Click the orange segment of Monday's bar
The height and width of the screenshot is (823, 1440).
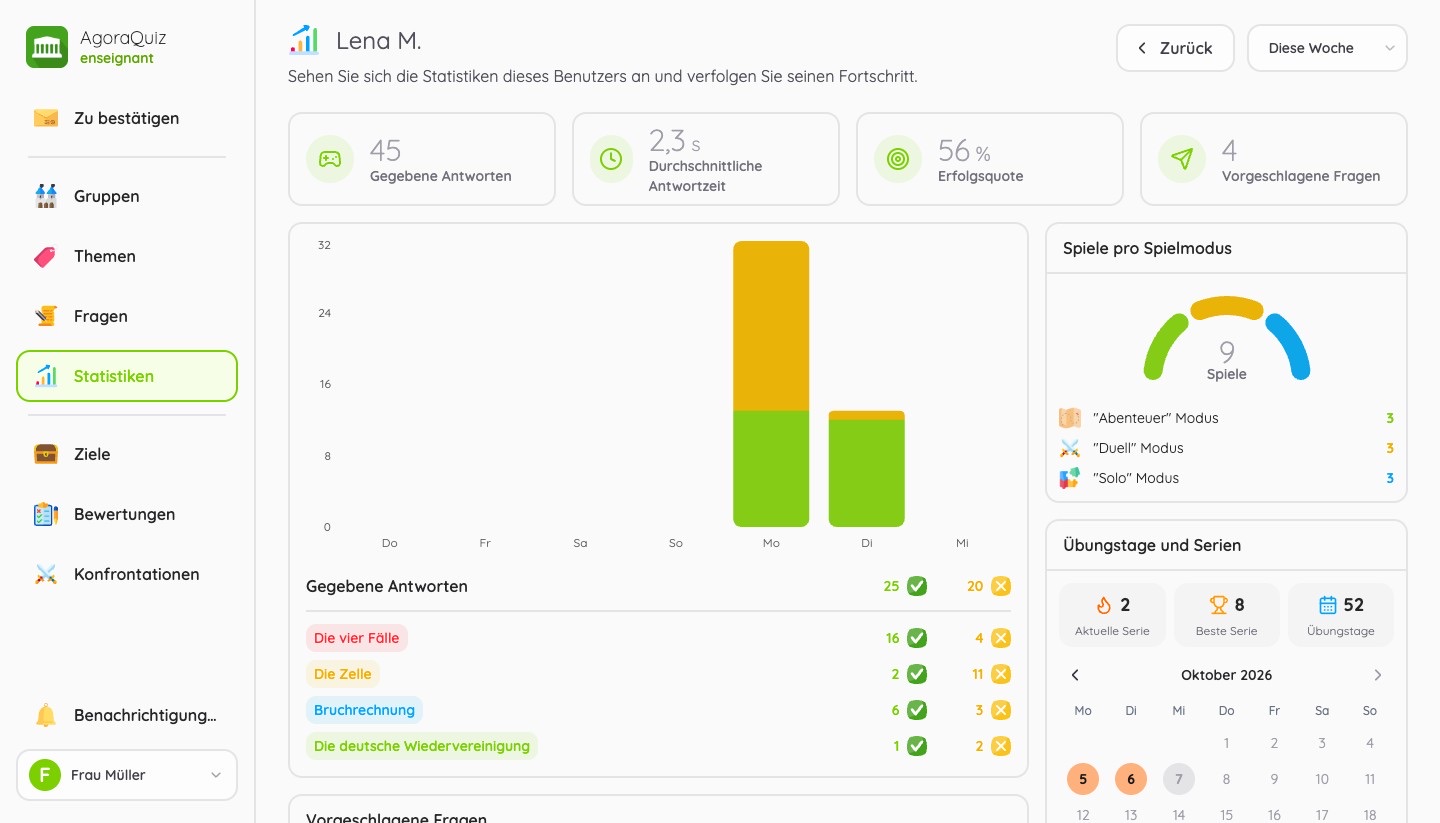[x=771, y=326]
